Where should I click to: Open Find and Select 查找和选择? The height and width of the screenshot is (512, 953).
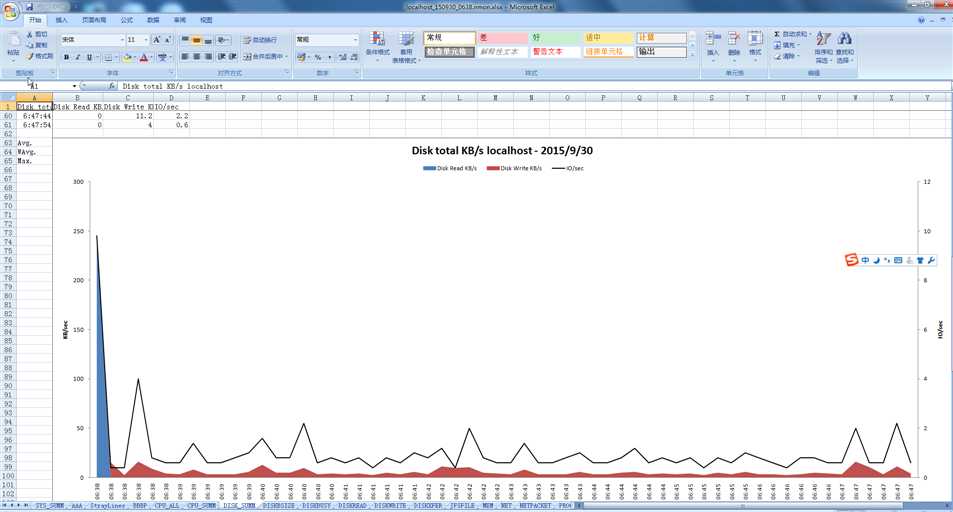[x=845, y=47]
